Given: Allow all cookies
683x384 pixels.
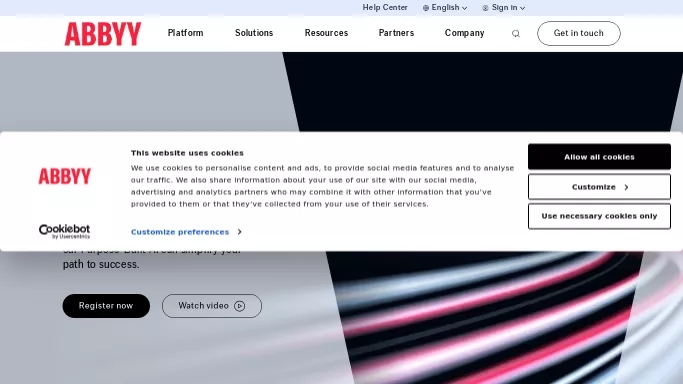Looking at the screenshot, I should click(x=599, y=157).
